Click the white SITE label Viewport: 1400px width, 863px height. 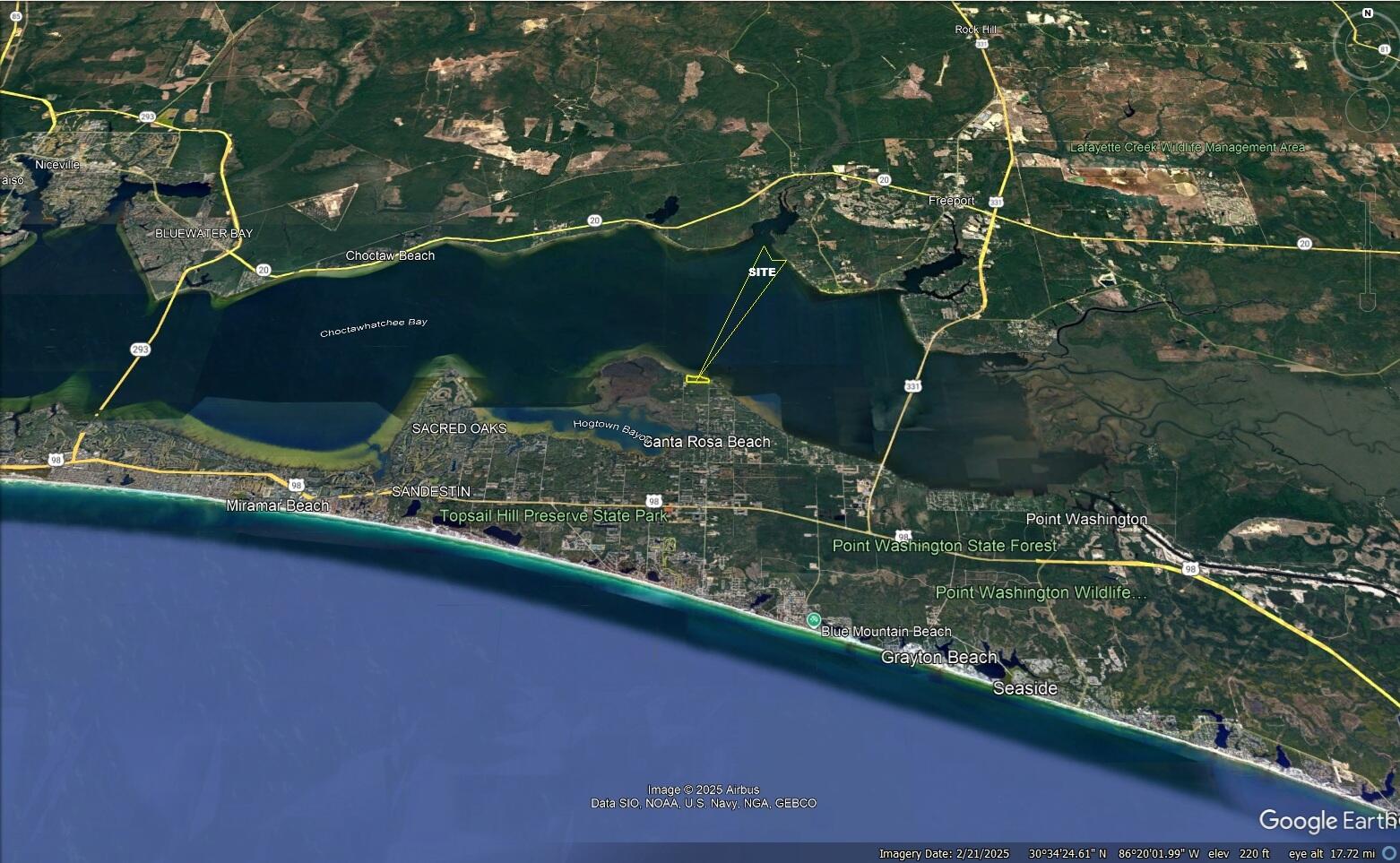[x=762, y=272]
